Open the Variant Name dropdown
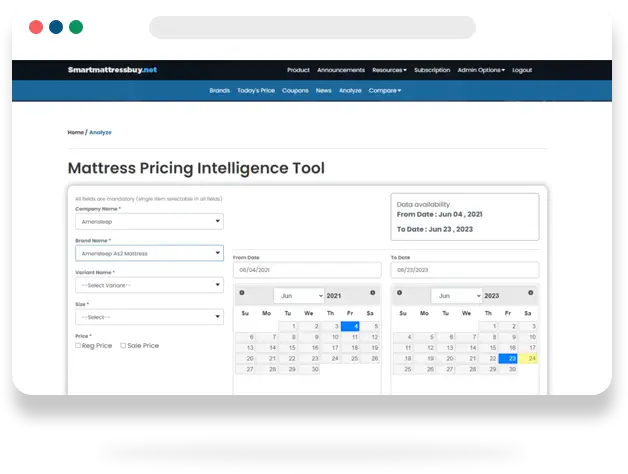628x474 pixels. [149, 285]
